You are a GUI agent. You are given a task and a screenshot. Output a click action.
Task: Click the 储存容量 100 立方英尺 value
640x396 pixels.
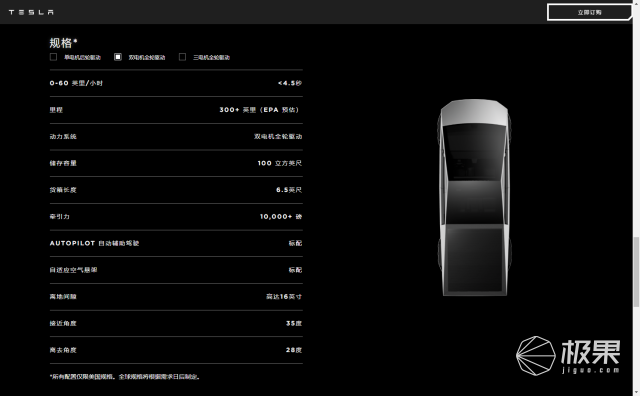point(280,163)
